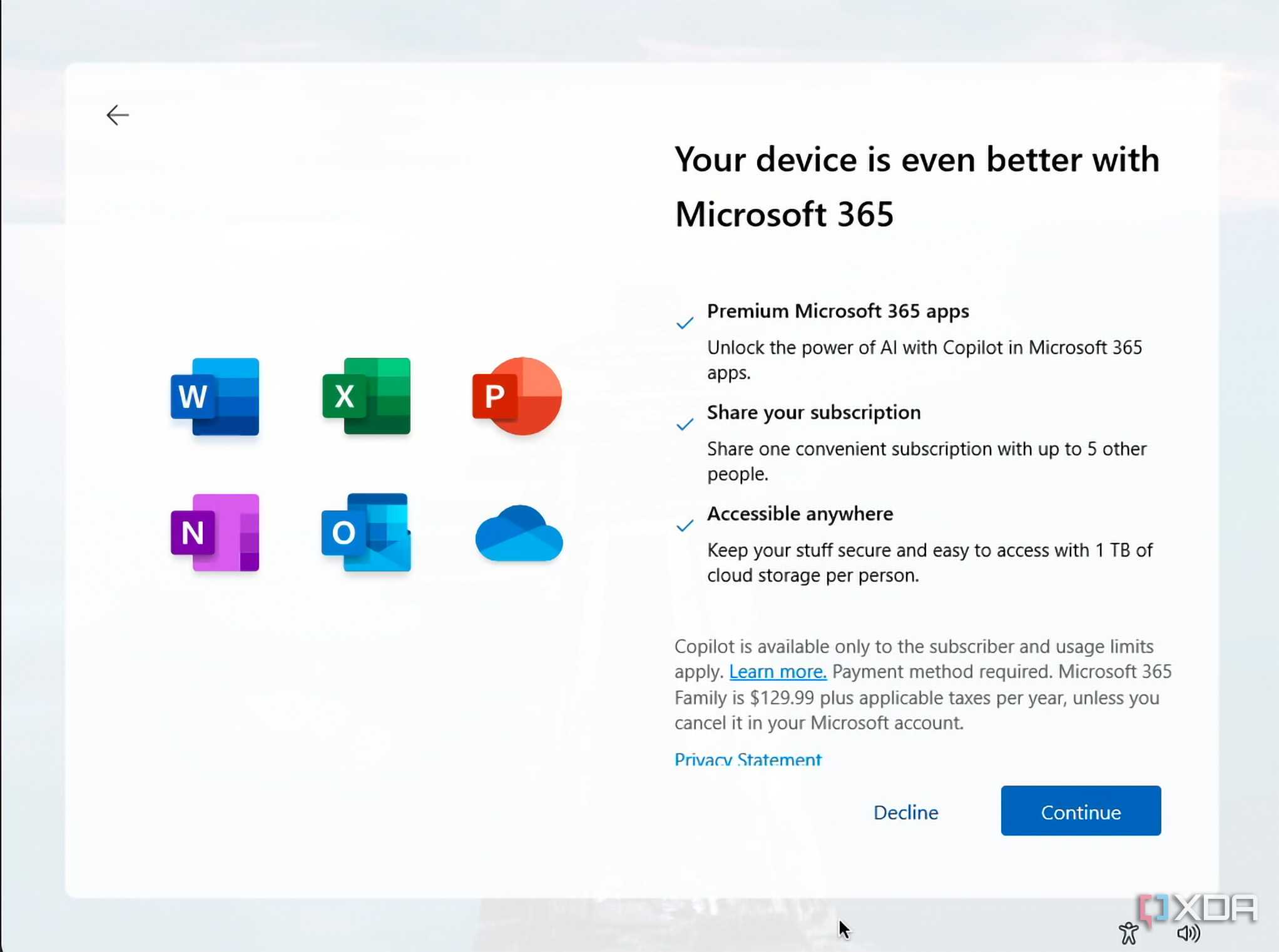
Task: Click the 'Premium Microsoft 365 apps' heading
Action: pyautogui.click(x=838, y=311)
